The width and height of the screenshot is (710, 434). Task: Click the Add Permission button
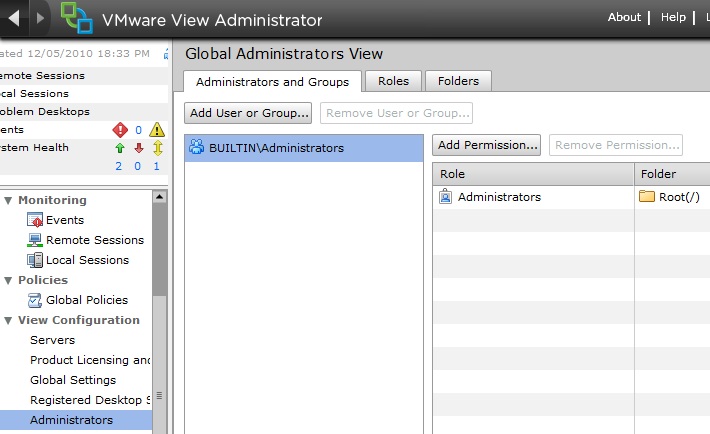(x=487, y=145)
